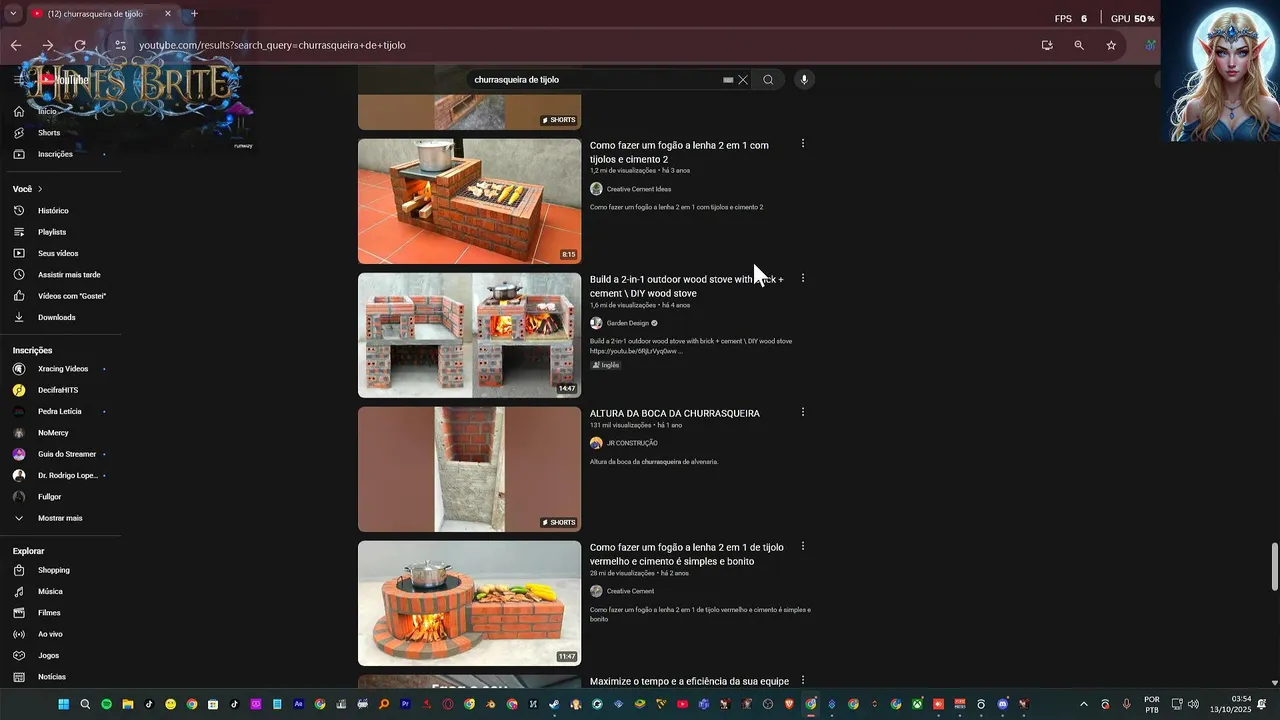Open the Dr. Rodrigo Lope... subscription channel

click(68, 475)
